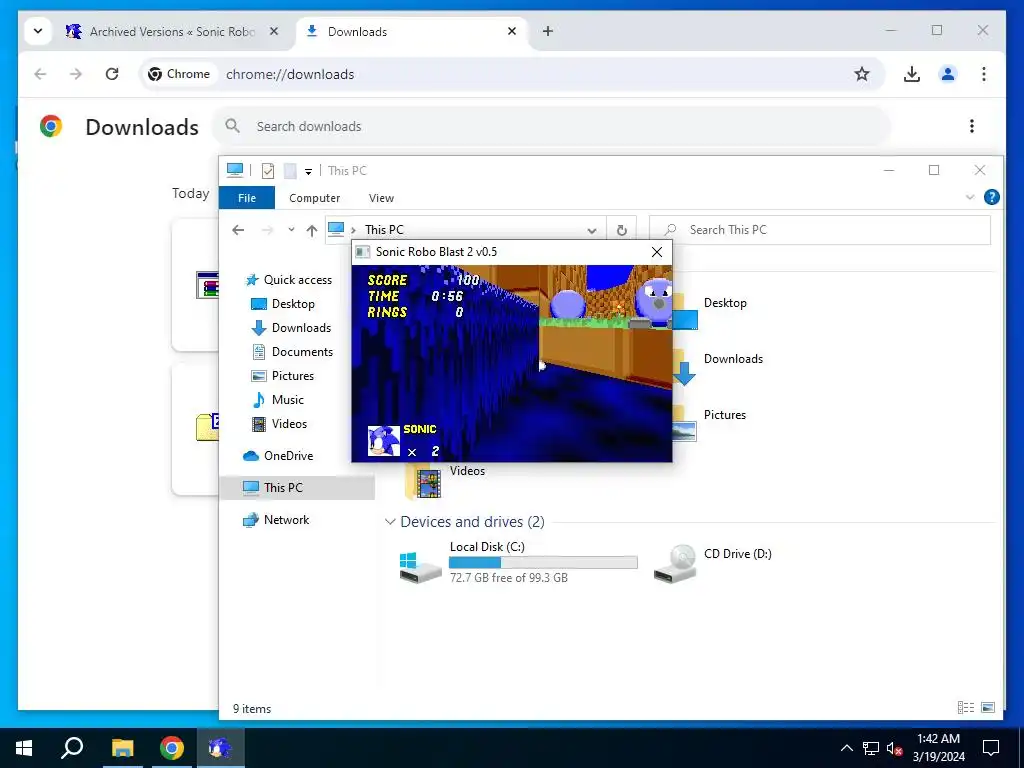
Task: Click Explorer properties quick access icon
Action: tap(268, 170)
